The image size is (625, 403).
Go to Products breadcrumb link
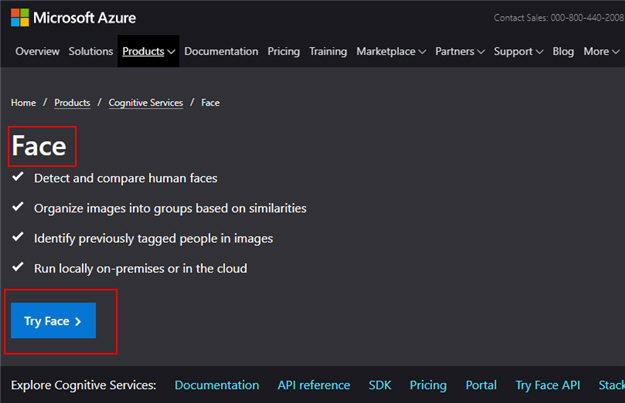click(x=72, y=103)
